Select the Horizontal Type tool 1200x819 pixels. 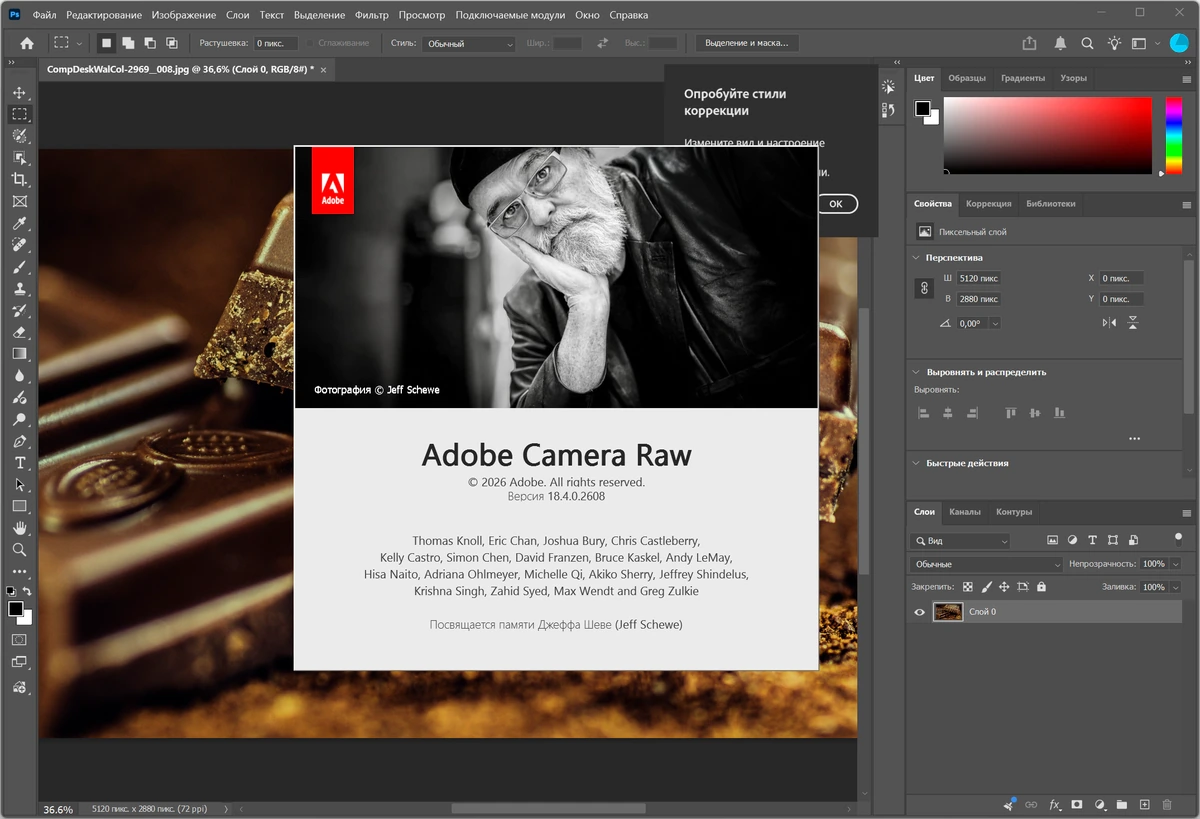click(19, 463)
